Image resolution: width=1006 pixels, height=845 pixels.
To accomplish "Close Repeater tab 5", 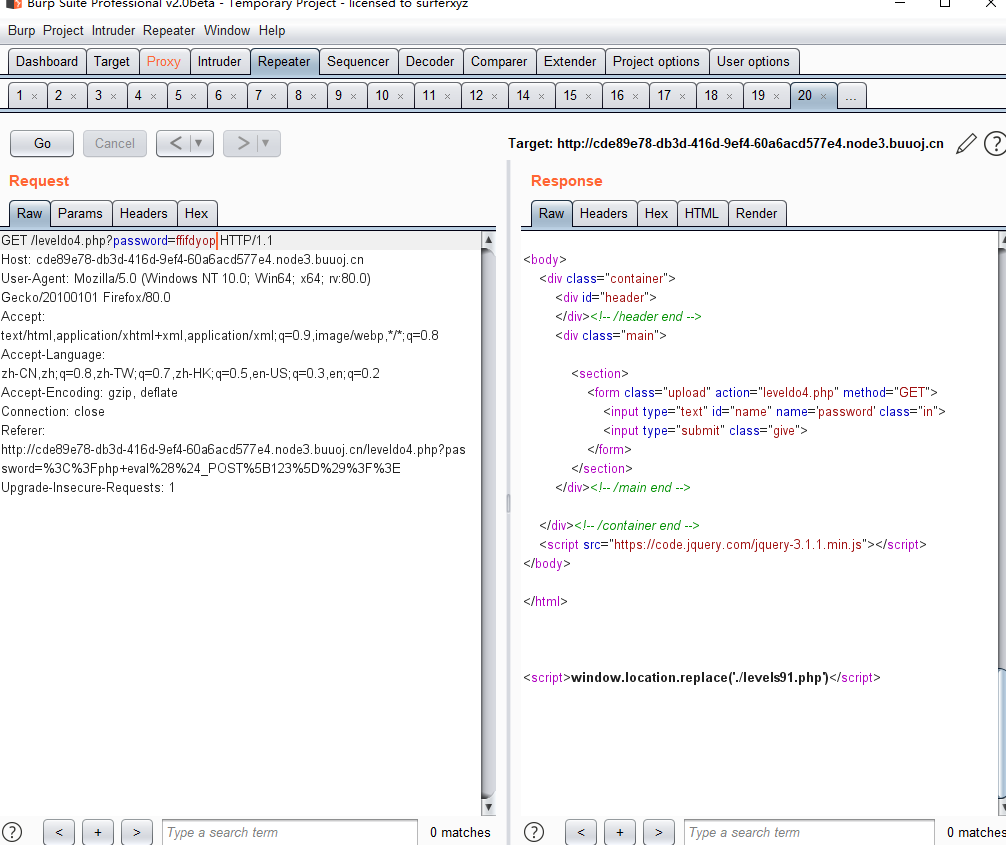I will 193,96.
